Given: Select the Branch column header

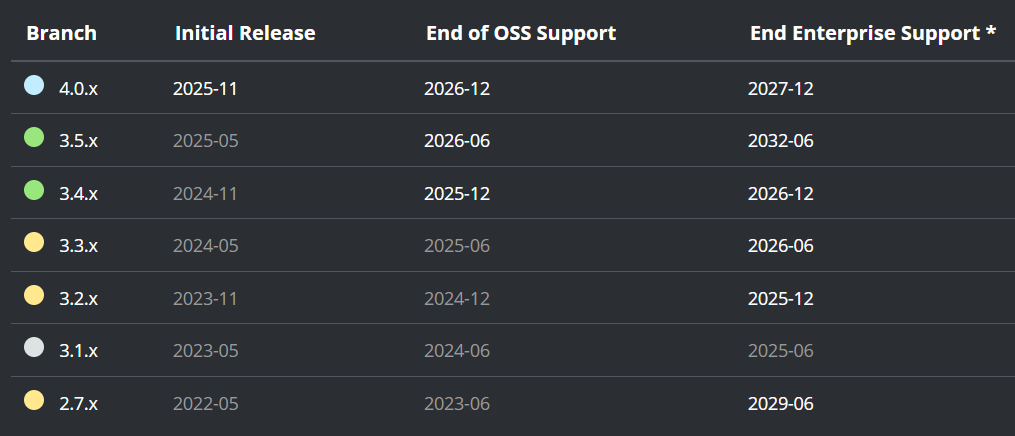Looking at the screenshot, I should (x=61, y=34).
